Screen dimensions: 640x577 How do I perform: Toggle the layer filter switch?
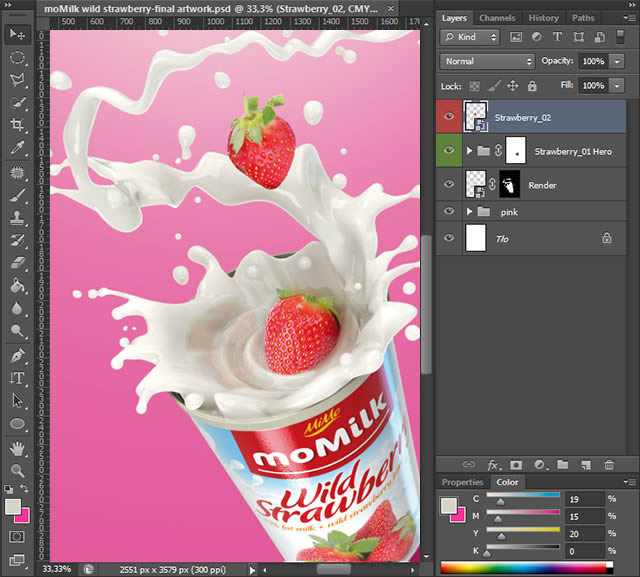[x=620, y=36]
